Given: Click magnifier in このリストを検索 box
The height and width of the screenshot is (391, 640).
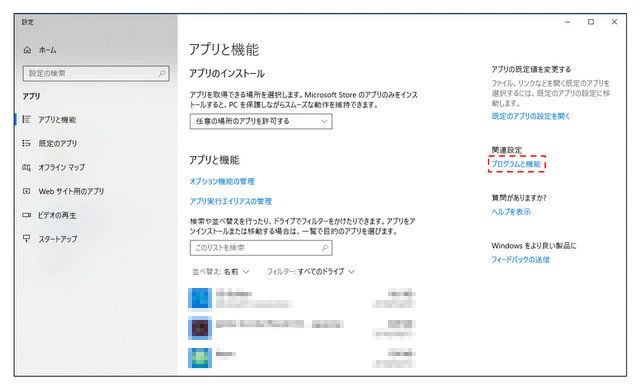Looking at the screenshot, I should click(x=325, y=248).
